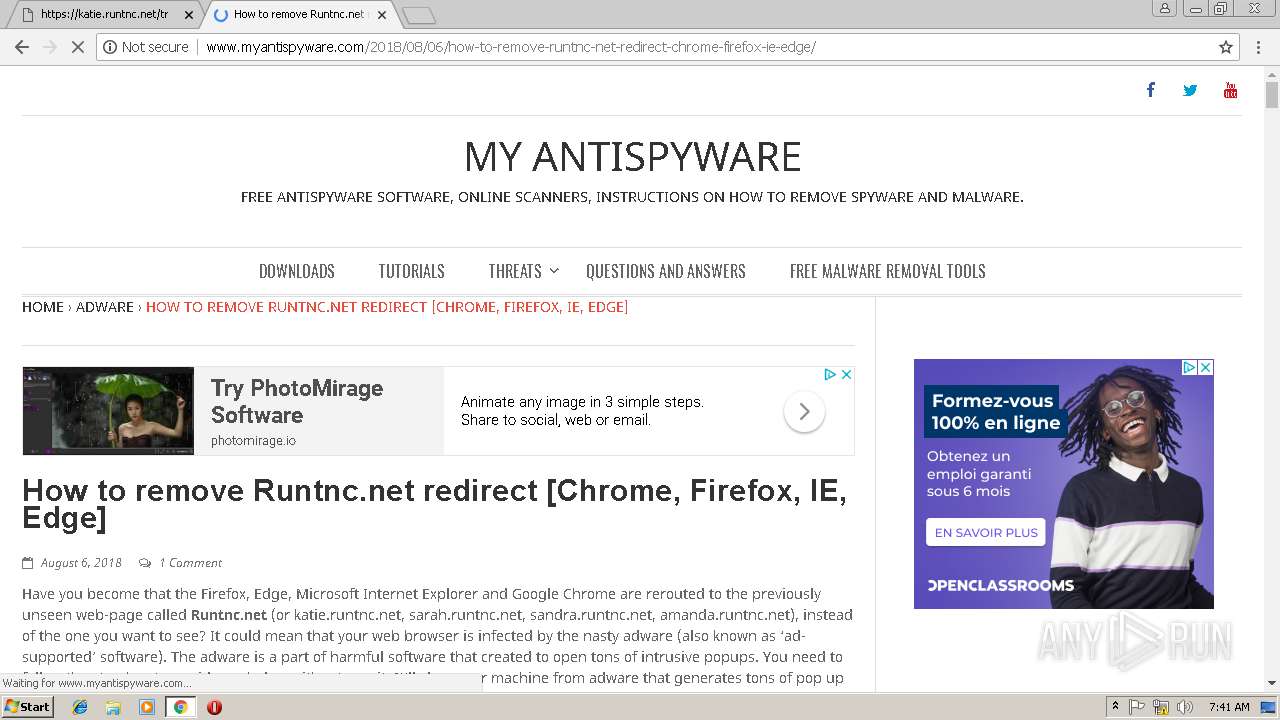
Task: Open the PhotoMirage ad thumbnail image
Action: pyautogui.click(x=108, y=411)
